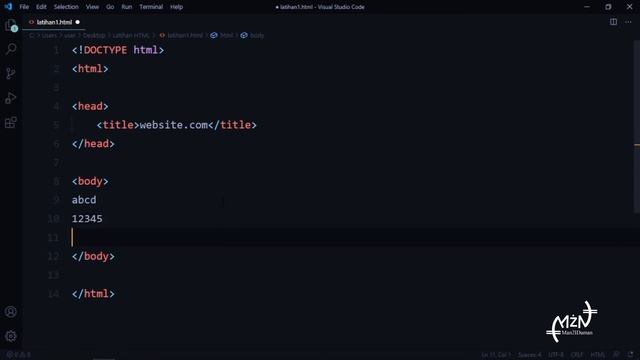640x360 pixels.
Task: Click line number 14 in the gutter
Action: (53, 294)
